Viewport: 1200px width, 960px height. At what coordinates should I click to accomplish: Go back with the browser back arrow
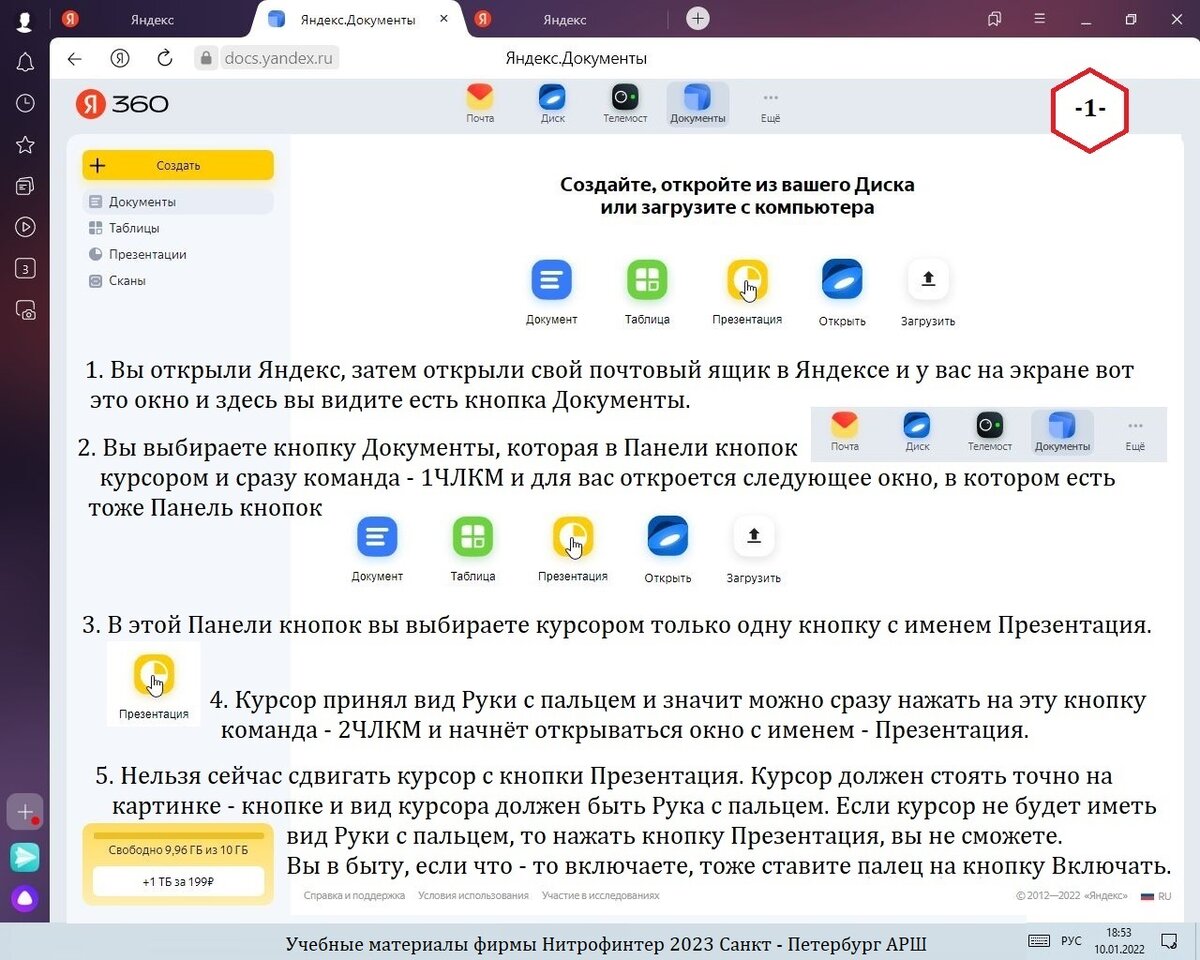[74, 59]
